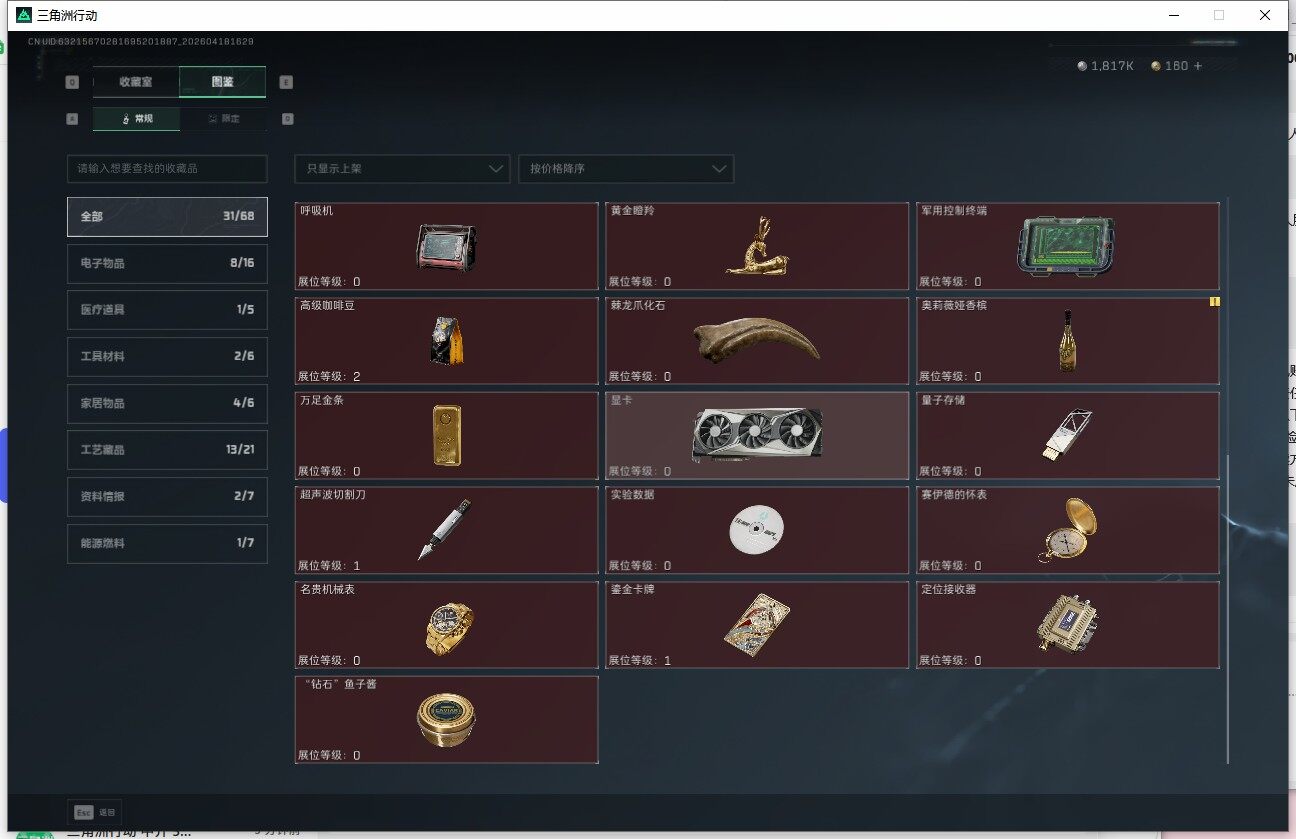Click the "钻石"鱼子酱 item name label
Image resolution: width=1296 pixels, height=839 pixels.
[x=341, y=684]
